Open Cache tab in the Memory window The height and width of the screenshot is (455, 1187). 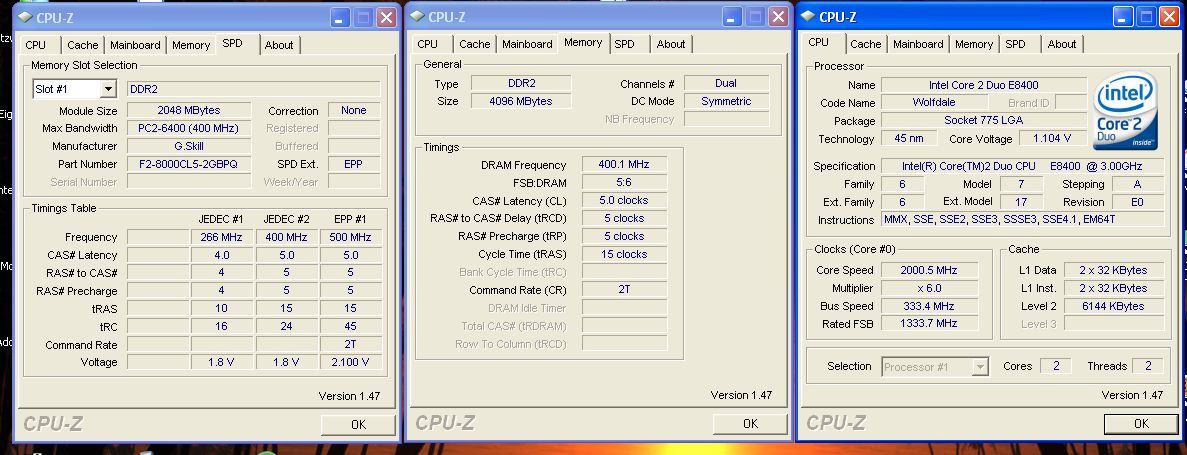point(475,45)
